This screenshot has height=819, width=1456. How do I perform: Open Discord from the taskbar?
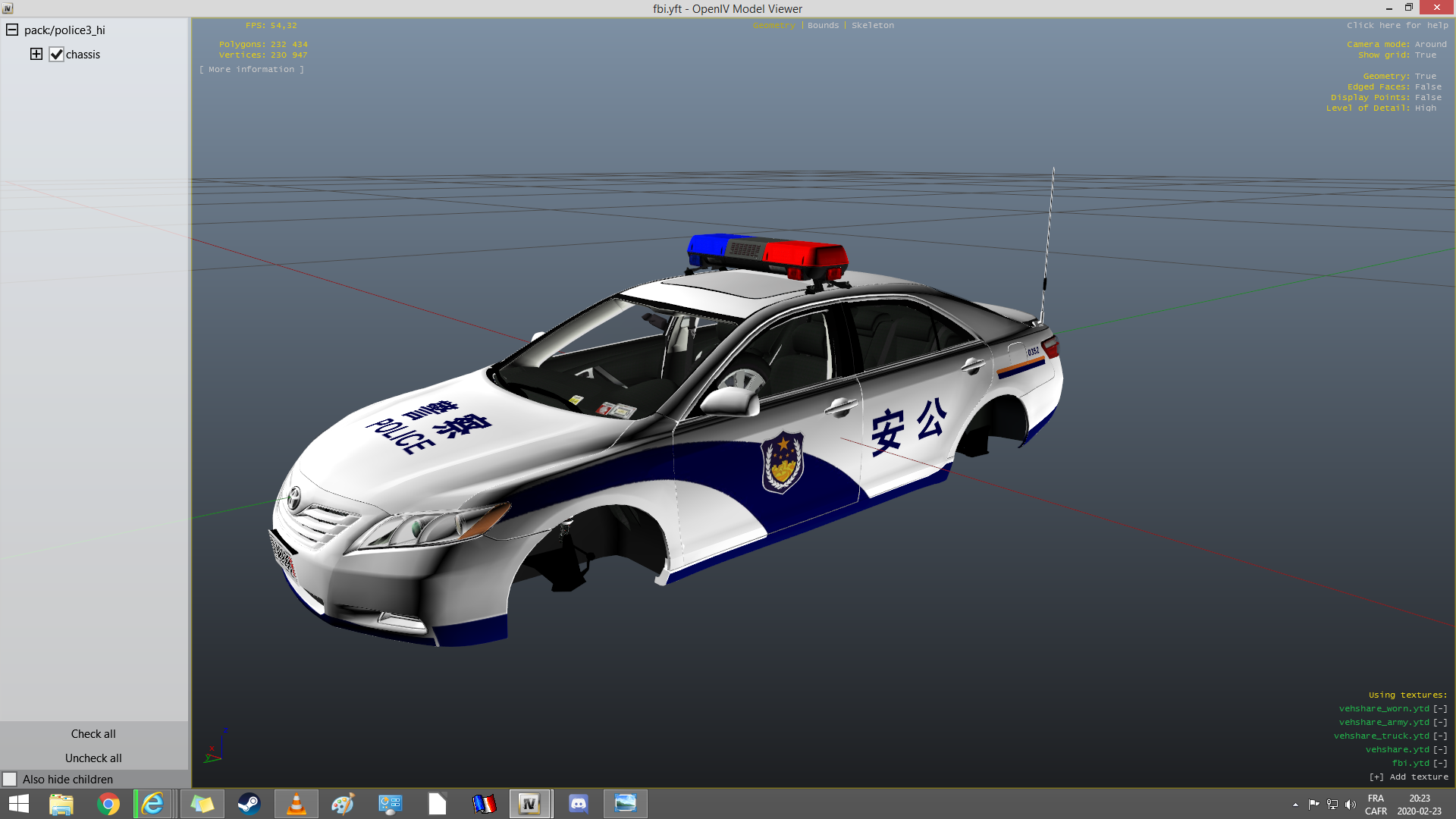578,803
